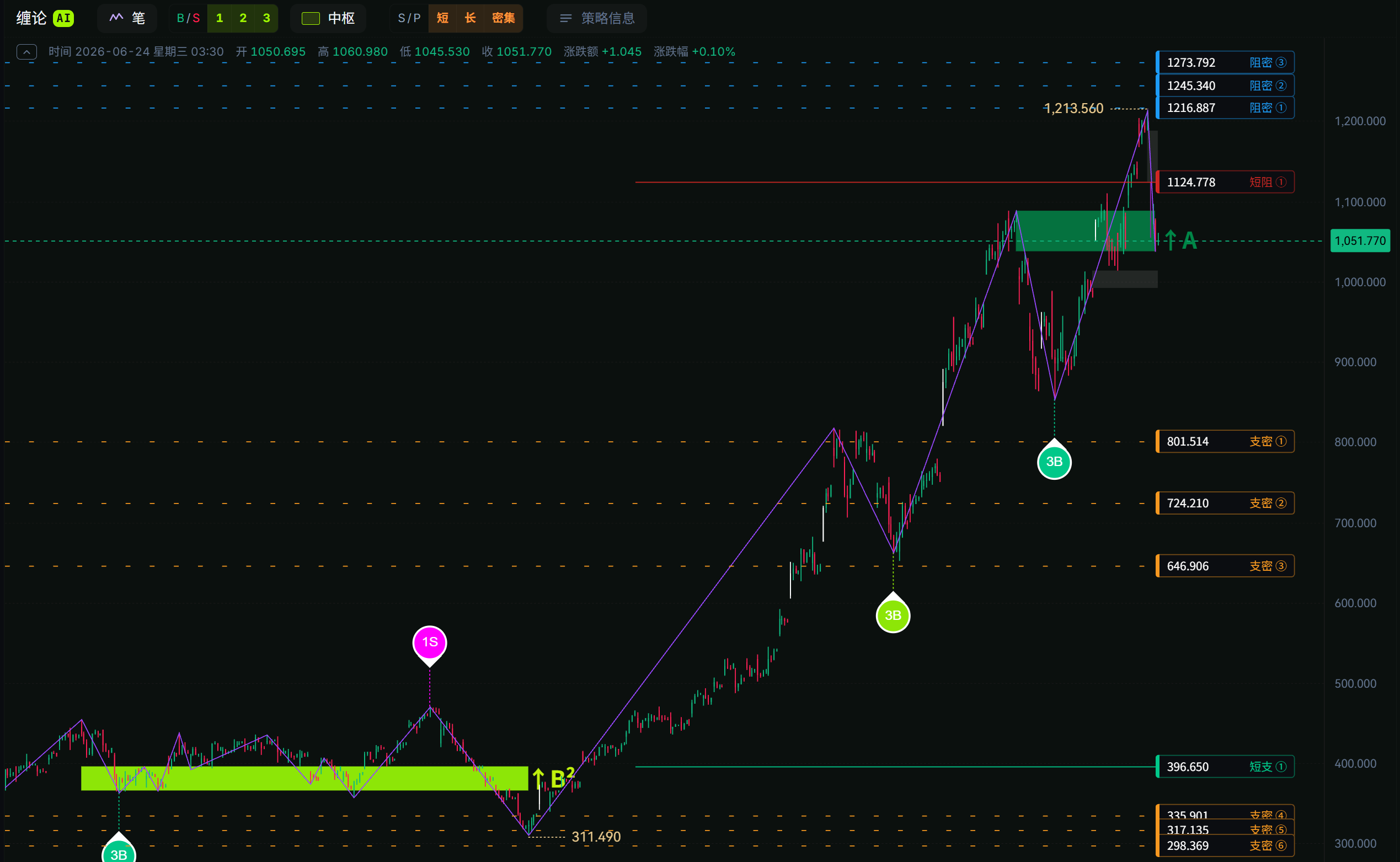Click the zigzag stroke icon

tap(116, 18)
